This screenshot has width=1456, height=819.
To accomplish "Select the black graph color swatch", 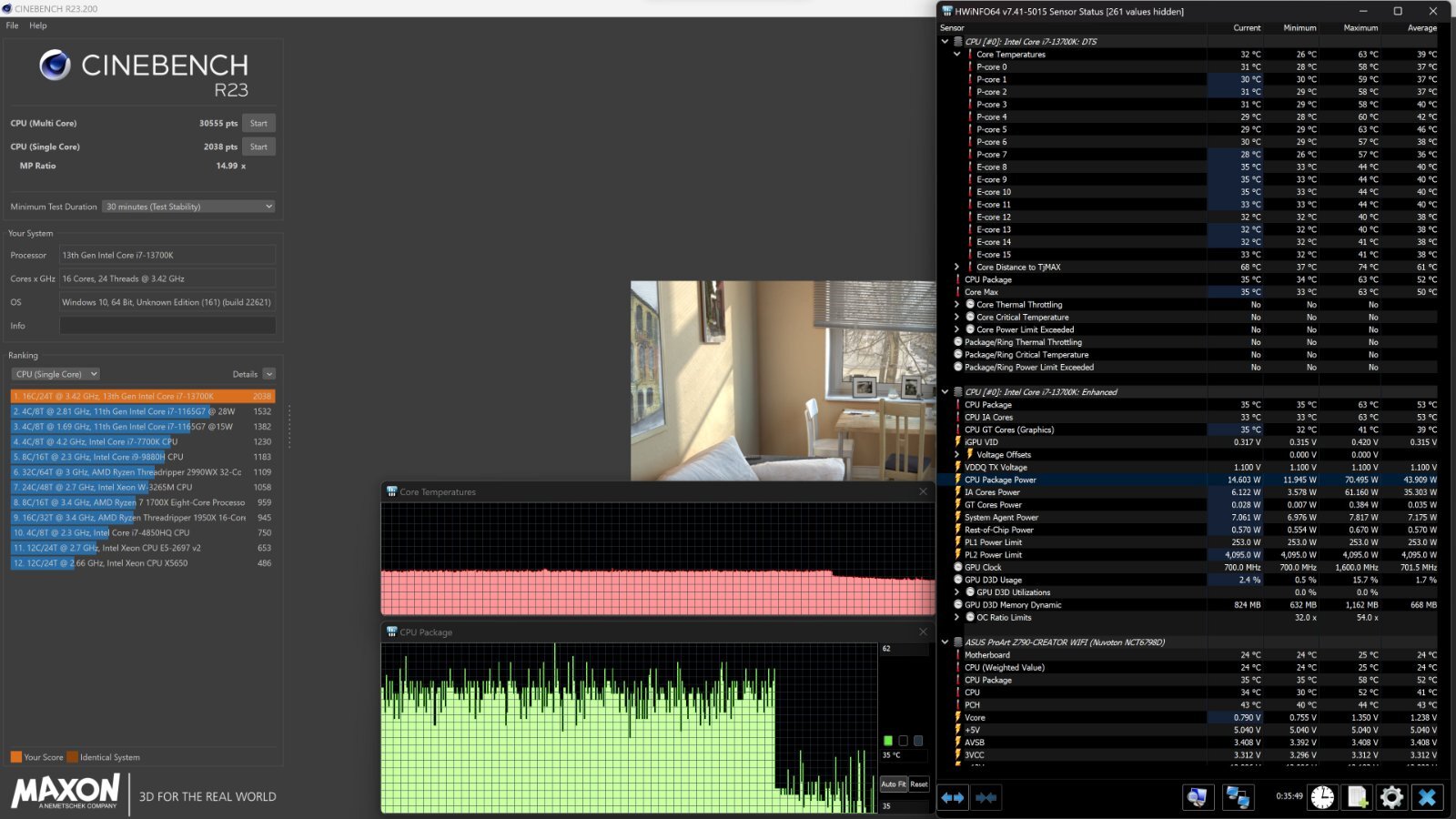I will click(903, 741).
